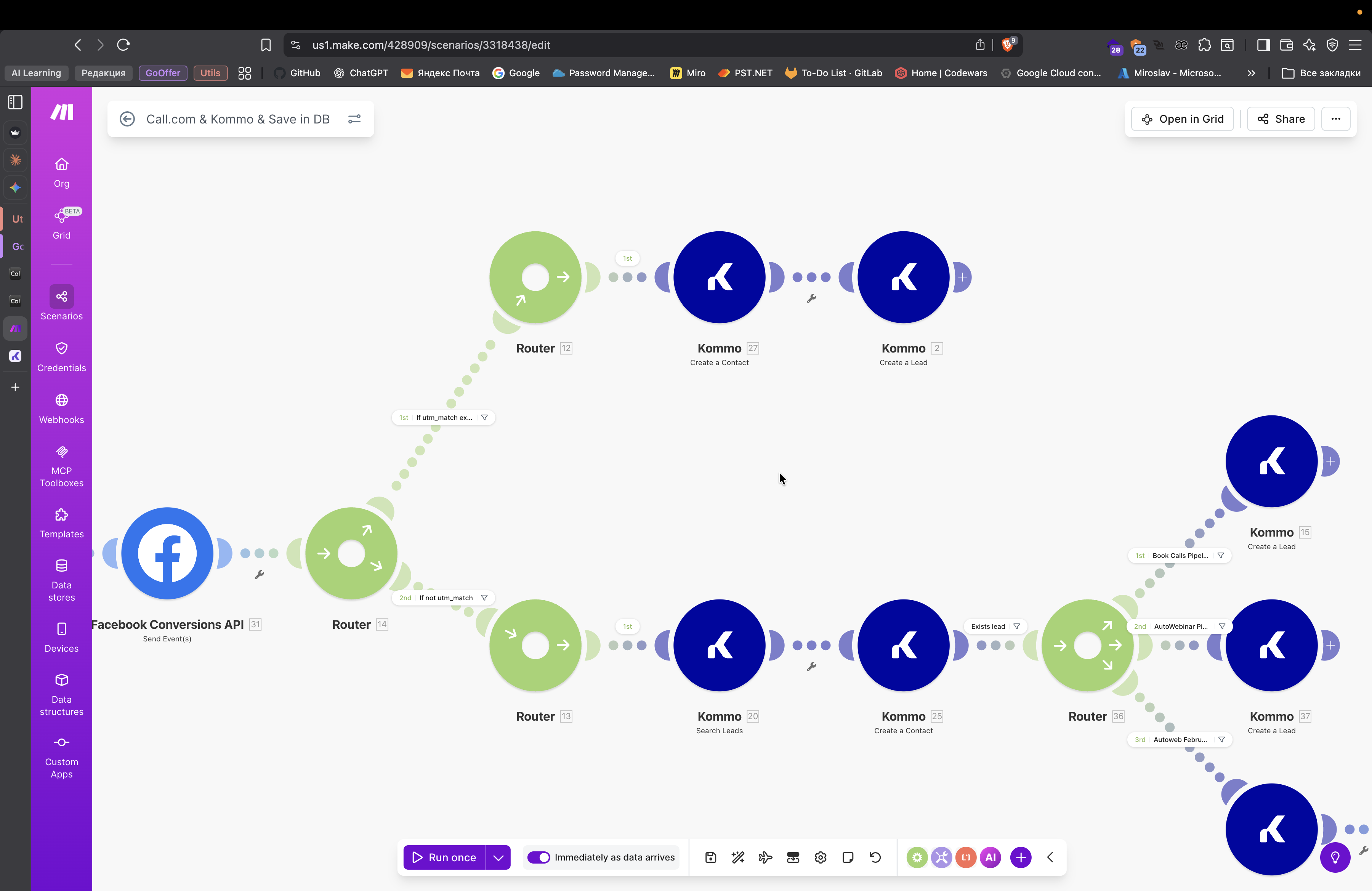Toggle the Immediately as data arrives scheduling switch

[x=539, y=857]
